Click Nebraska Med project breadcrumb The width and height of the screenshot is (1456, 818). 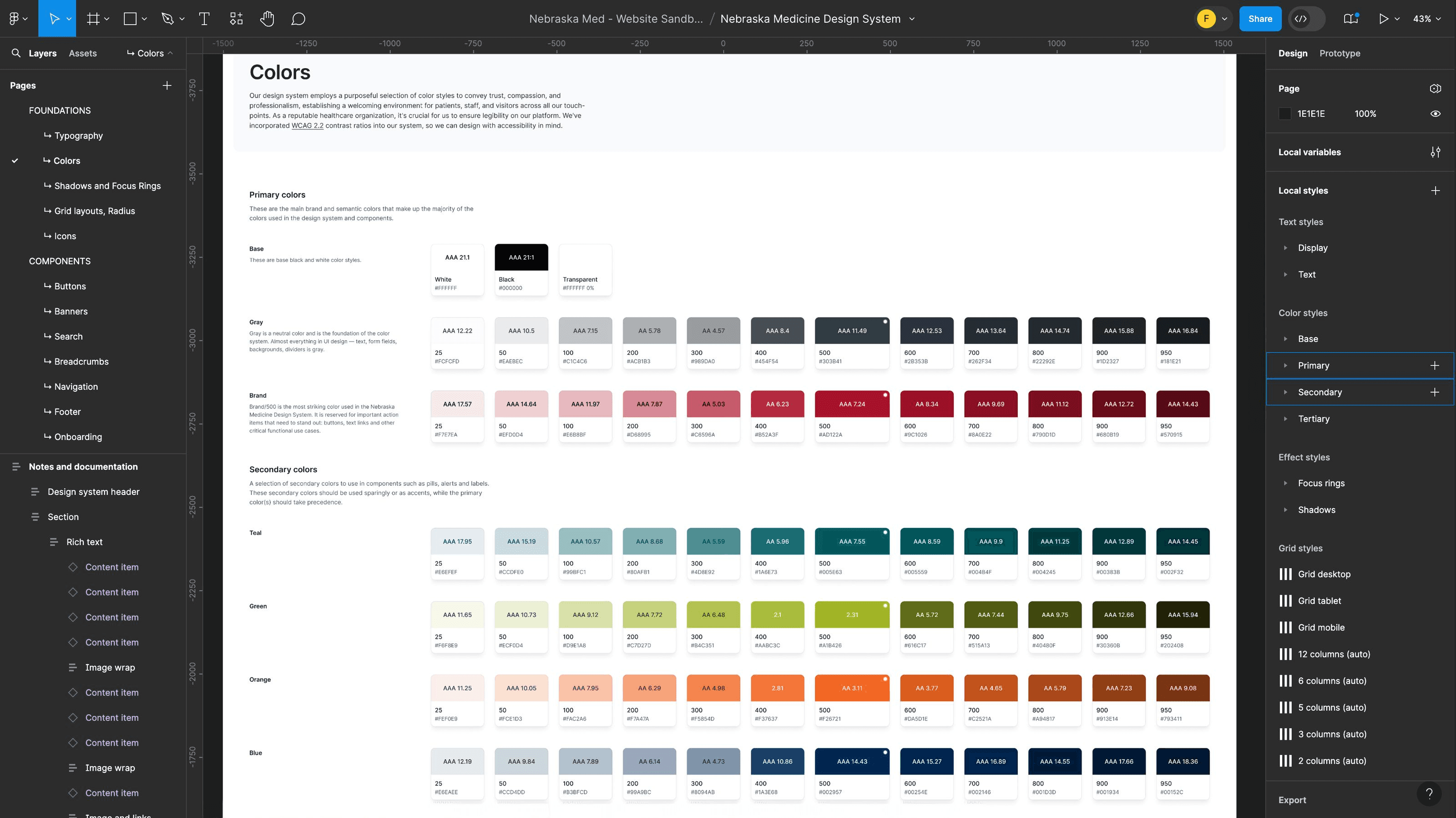point(616,19)
